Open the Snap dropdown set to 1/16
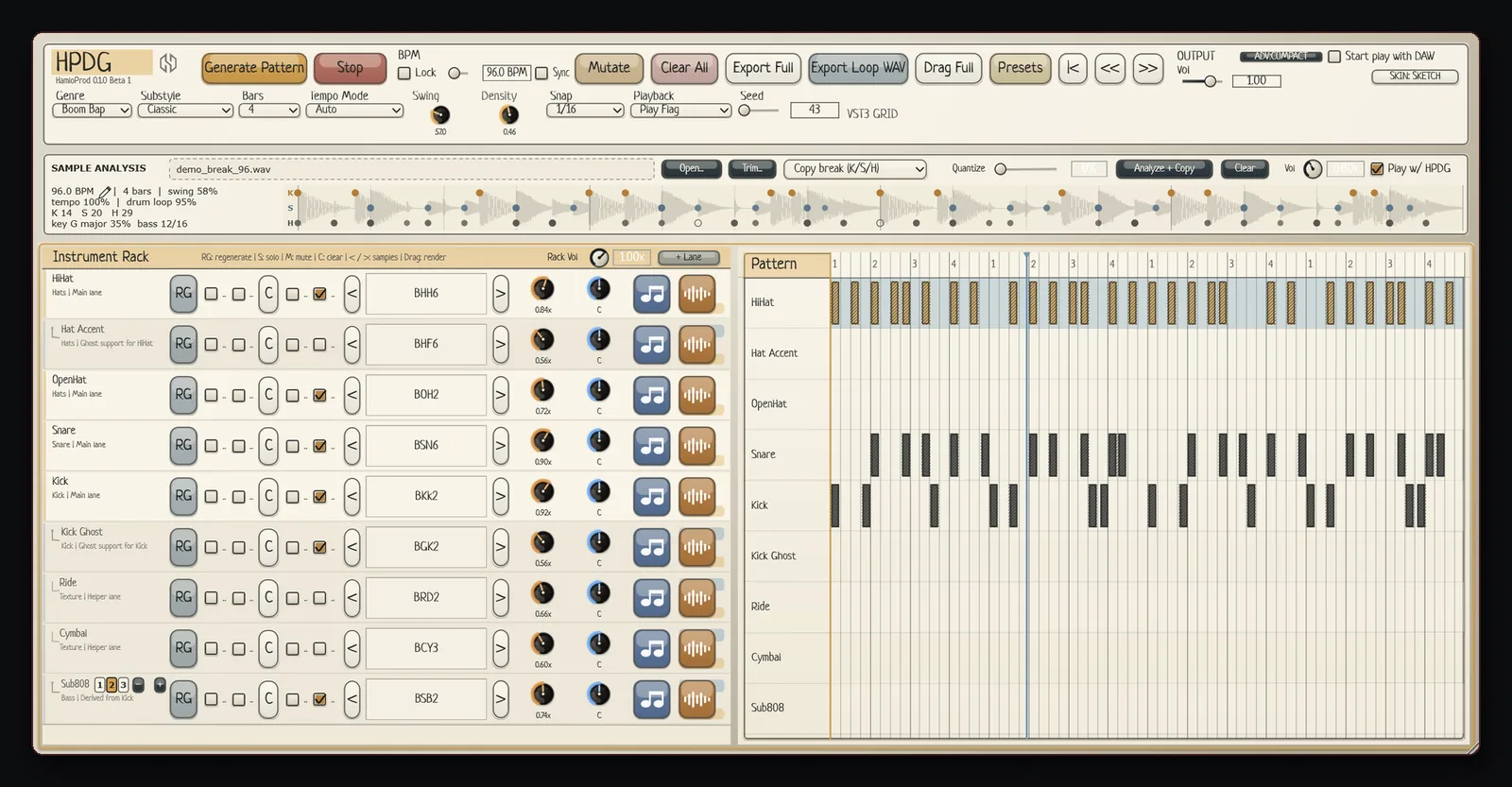 point(585,111)
